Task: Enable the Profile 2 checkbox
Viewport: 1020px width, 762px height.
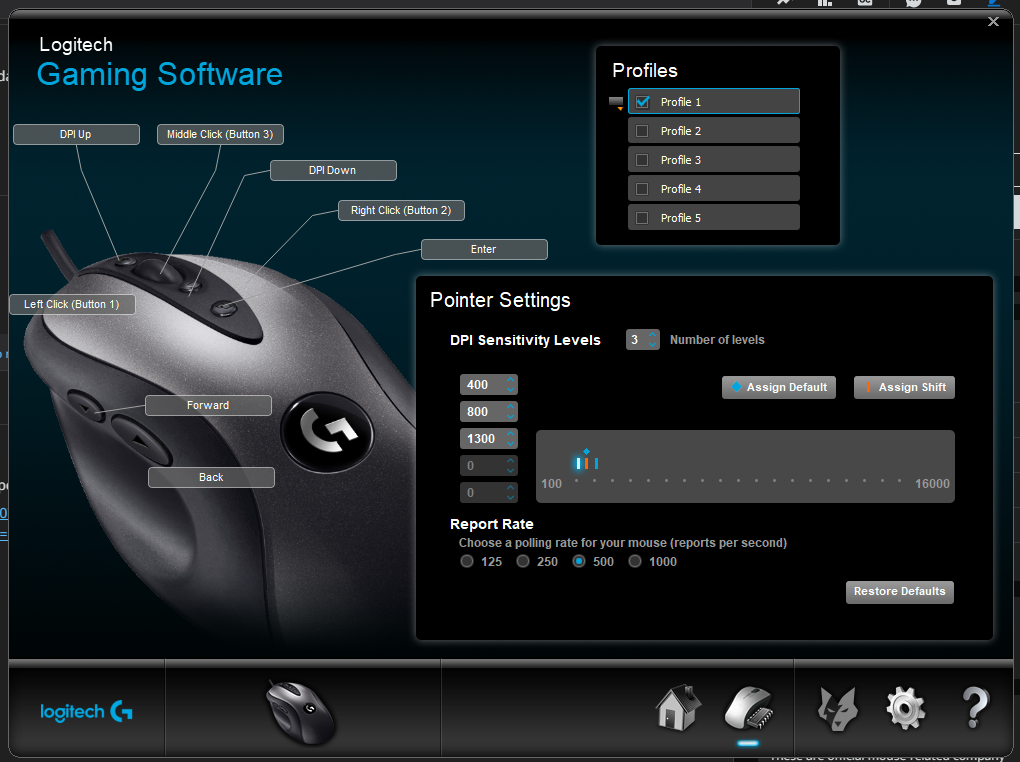Action: click(642, 131)
